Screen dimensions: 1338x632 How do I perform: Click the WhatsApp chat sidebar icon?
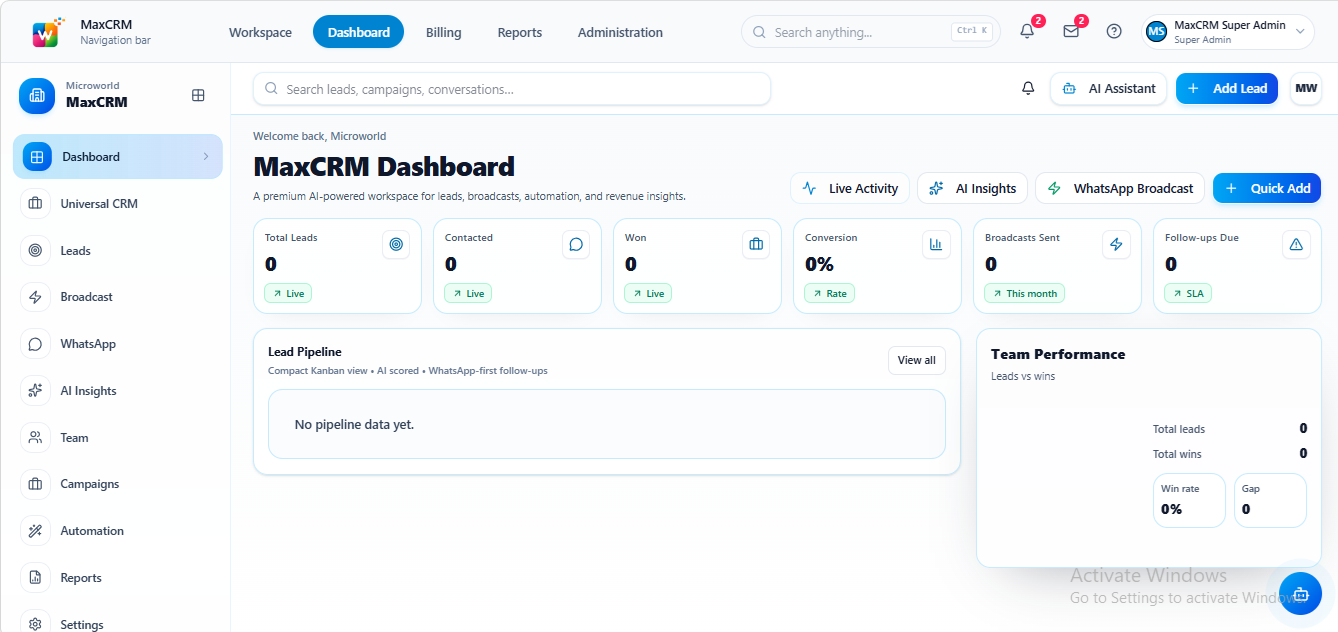35,344
